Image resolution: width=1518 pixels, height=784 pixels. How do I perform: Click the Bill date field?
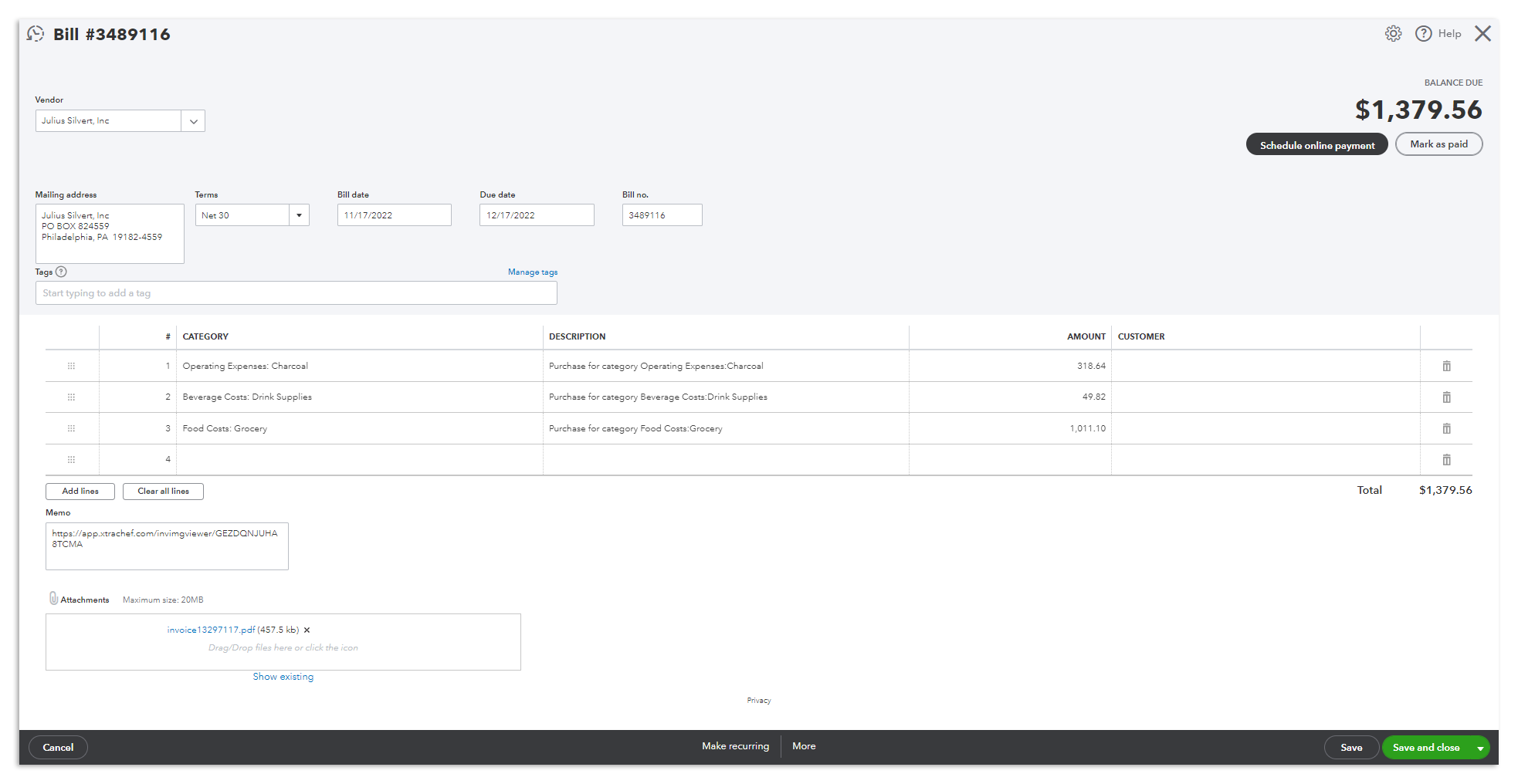(x=394, y=215)
